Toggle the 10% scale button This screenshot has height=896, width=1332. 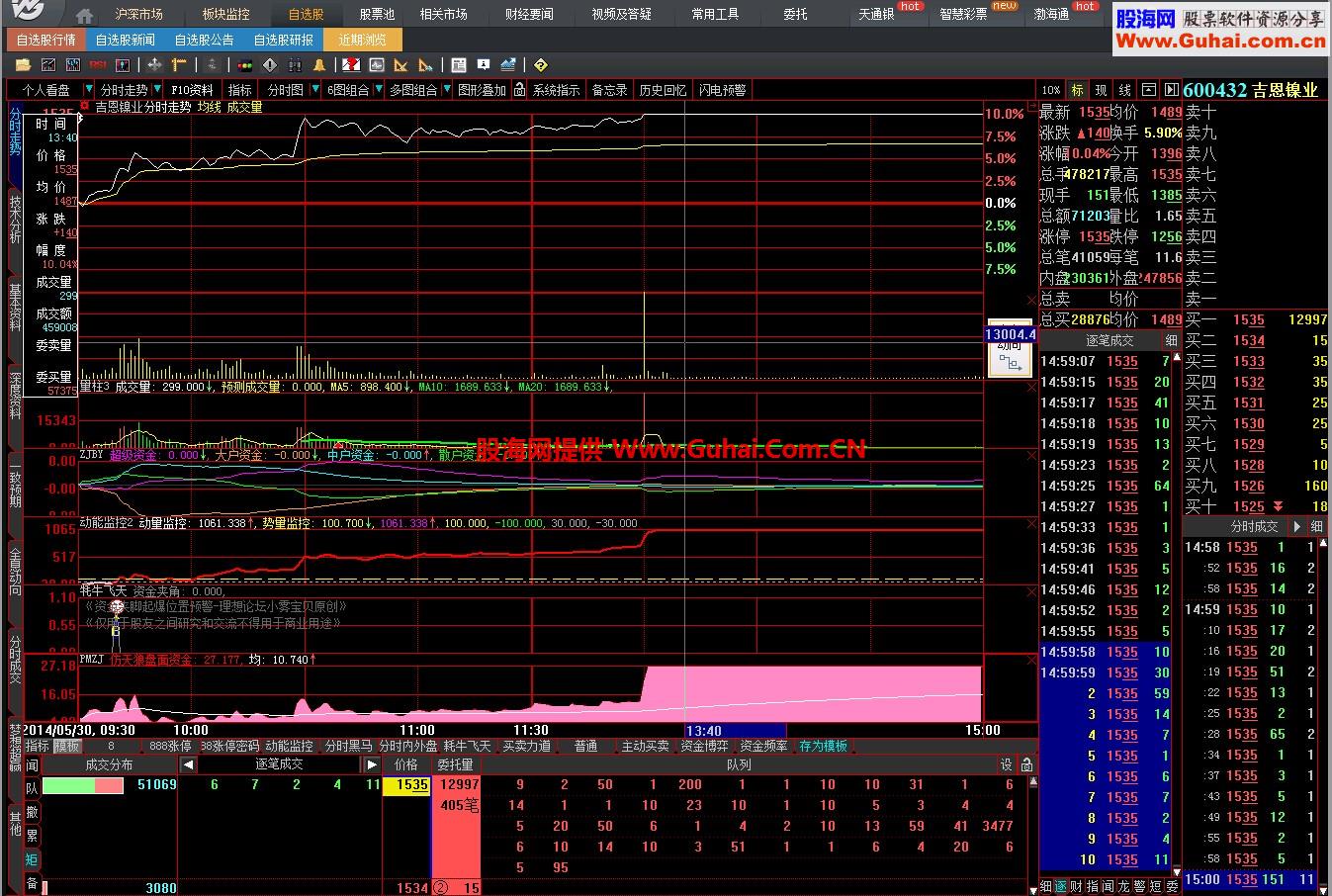tap(1051, 90)
